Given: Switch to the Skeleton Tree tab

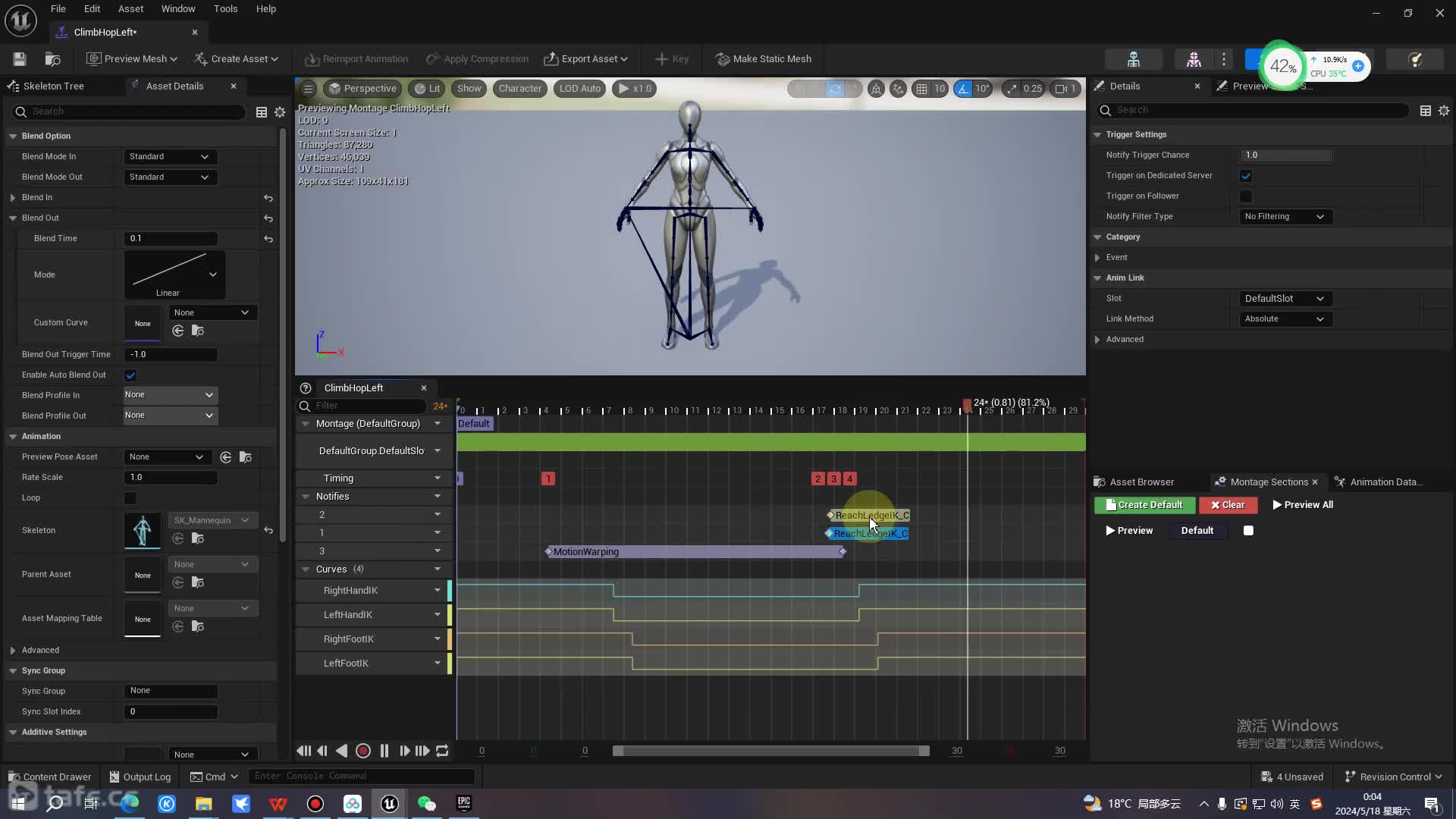Looking at the screenshot, I should [53, 86].
